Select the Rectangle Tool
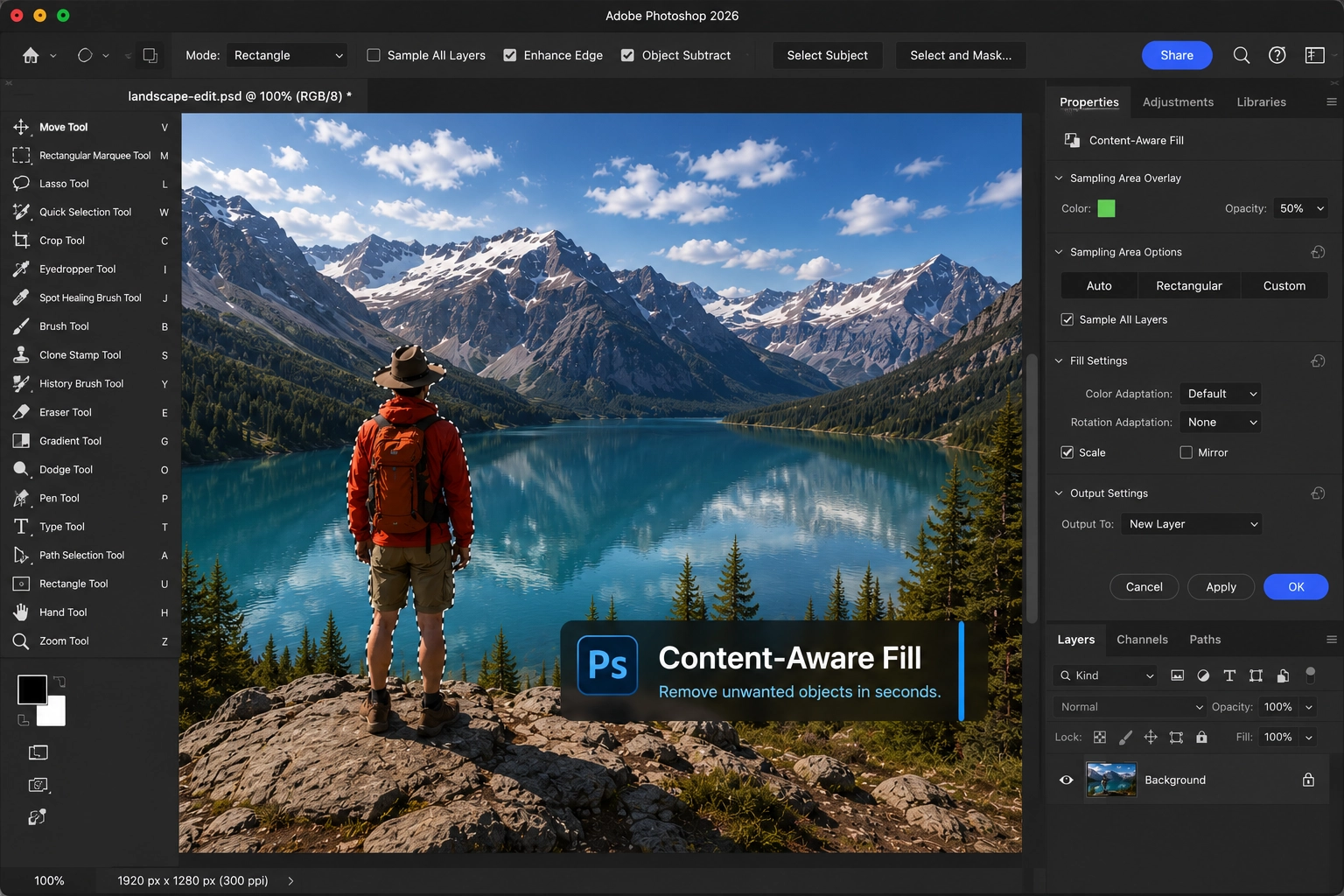The image size is (1344, 896). (x=89, y=584)
